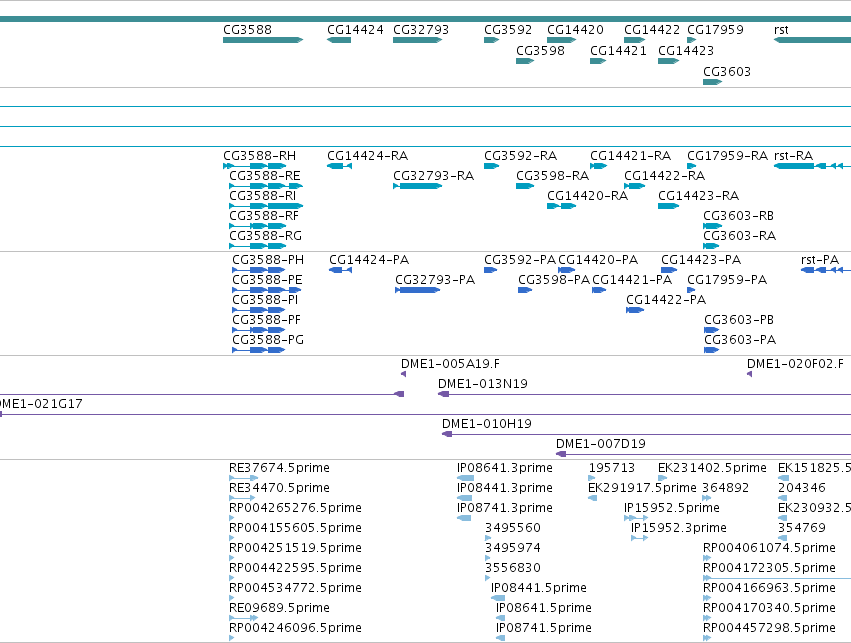Select the CG14424-RA transcript glyph
Screen dimensions: 851x643
pyautogui.click(x=339, y=166)
